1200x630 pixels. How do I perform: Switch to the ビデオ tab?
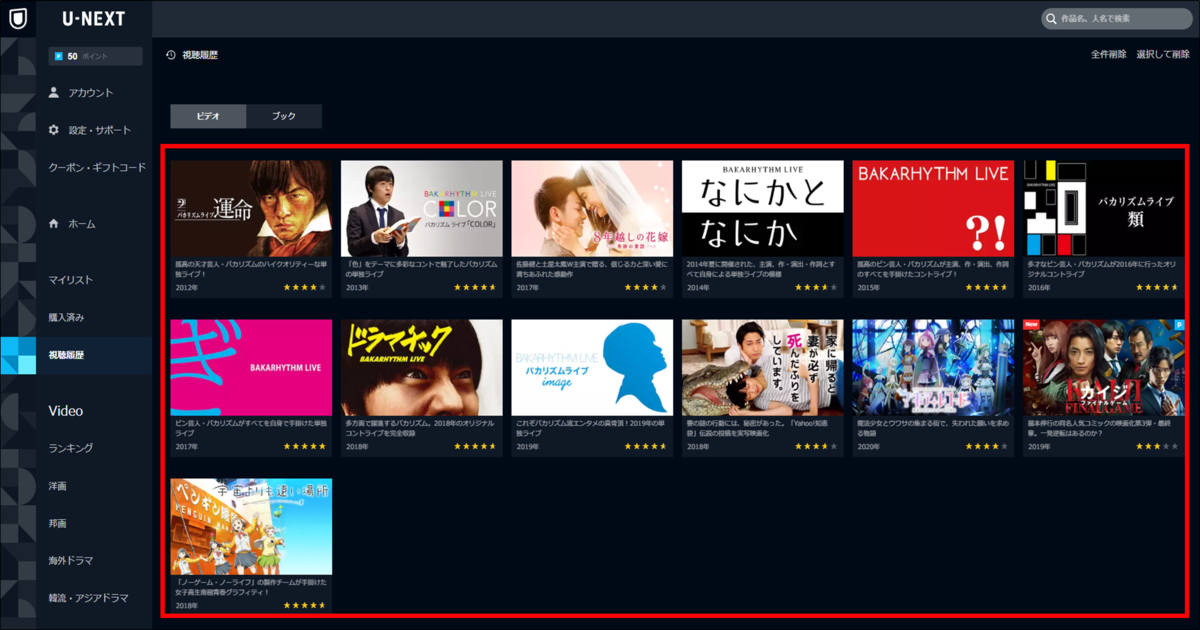click(x=208, y=116)
